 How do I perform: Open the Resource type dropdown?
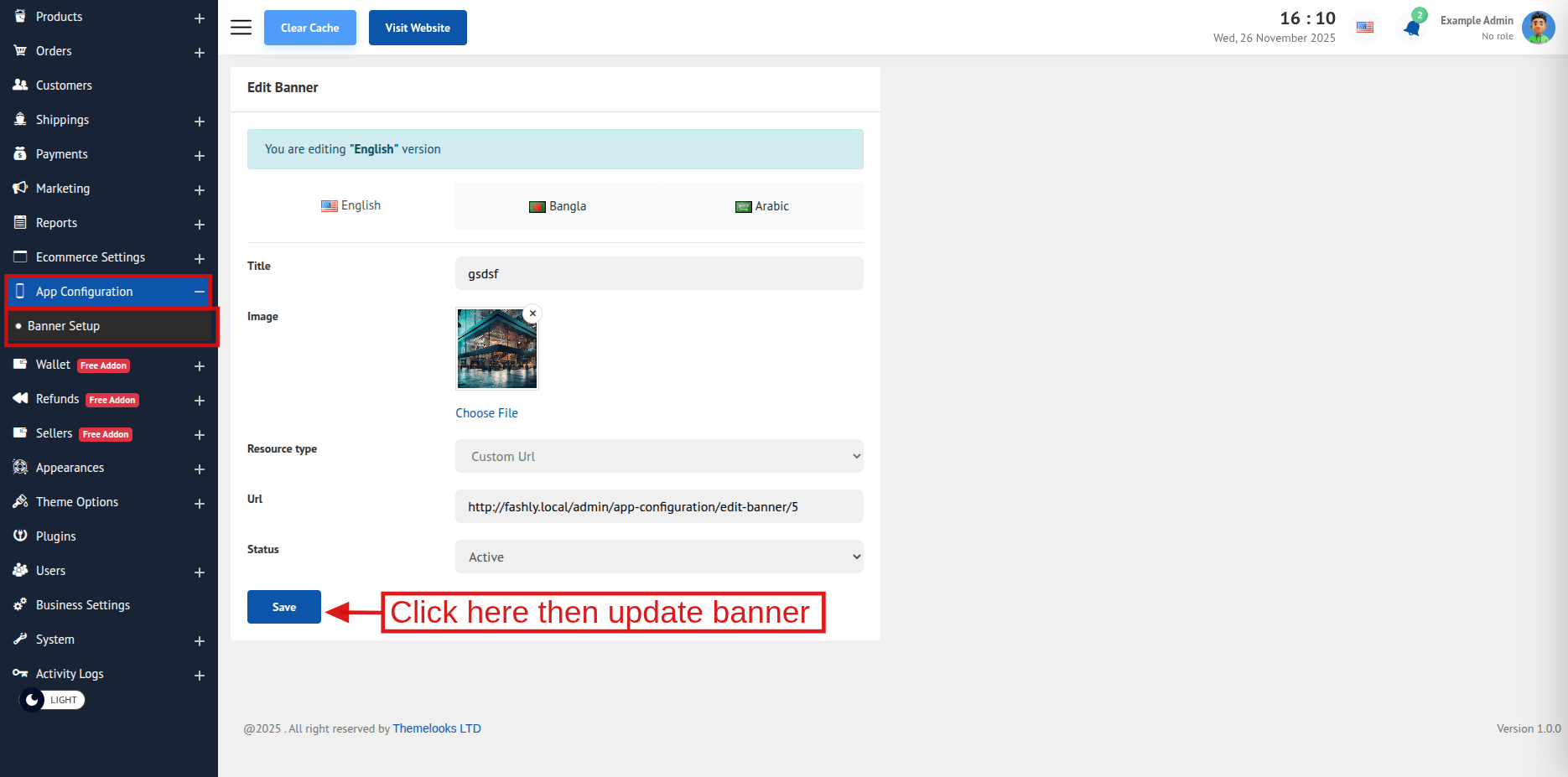pos(659,457)
